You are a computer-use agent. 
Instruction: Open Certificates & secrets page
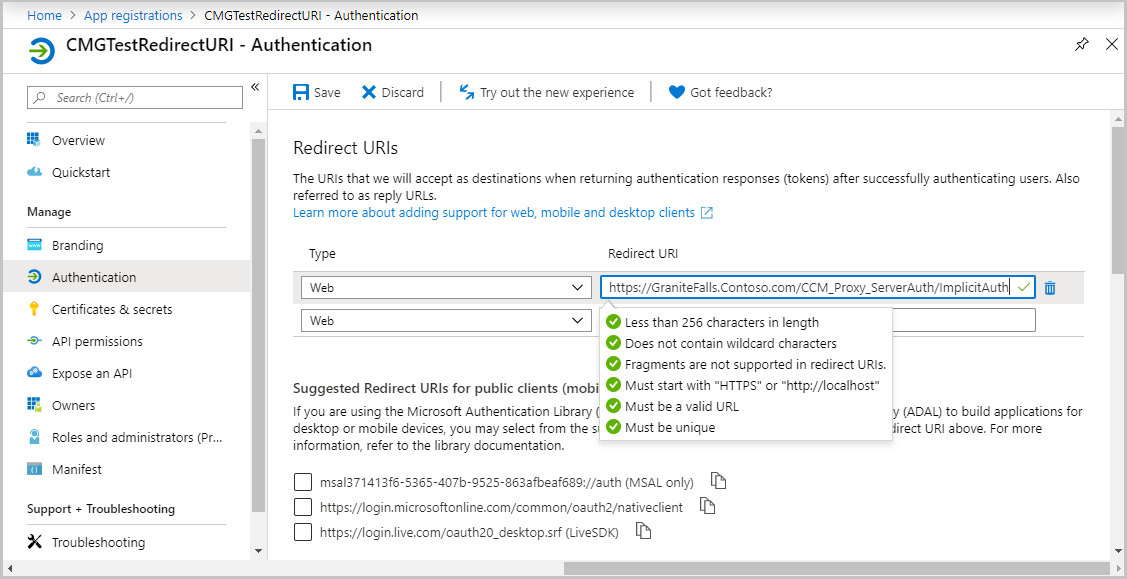pos(112,309)
